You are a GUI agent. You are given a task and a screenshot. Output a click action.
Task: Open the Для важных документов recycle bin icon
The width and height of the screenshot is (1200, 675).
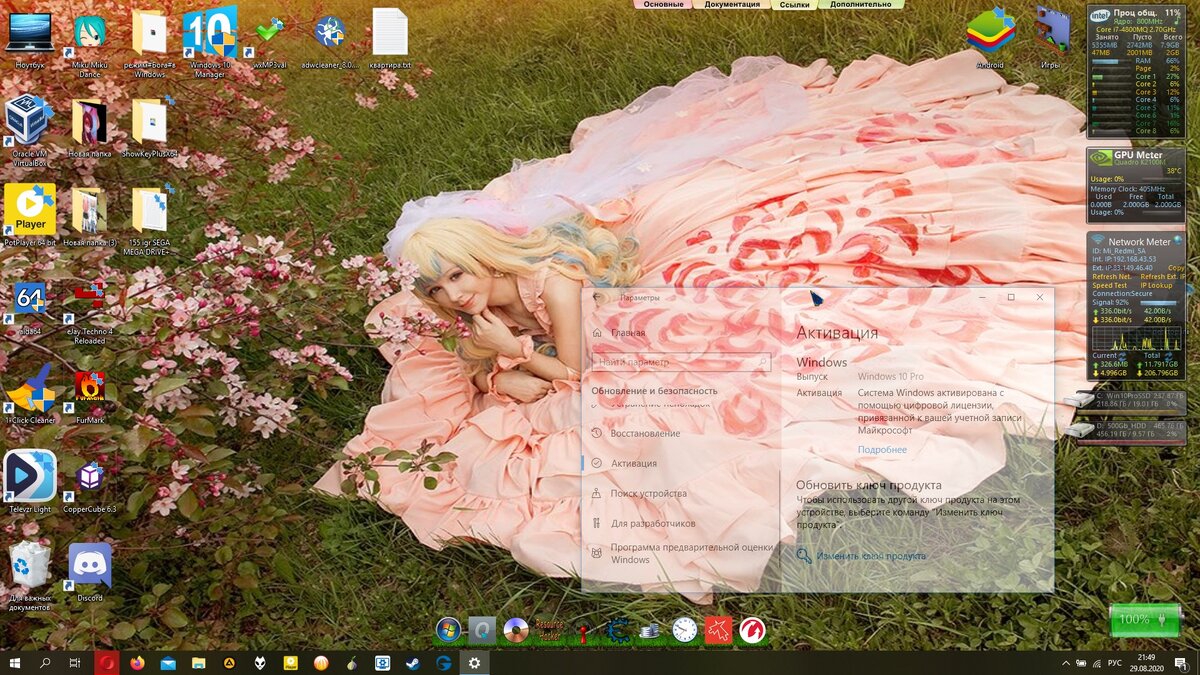[x=30, y=576]
